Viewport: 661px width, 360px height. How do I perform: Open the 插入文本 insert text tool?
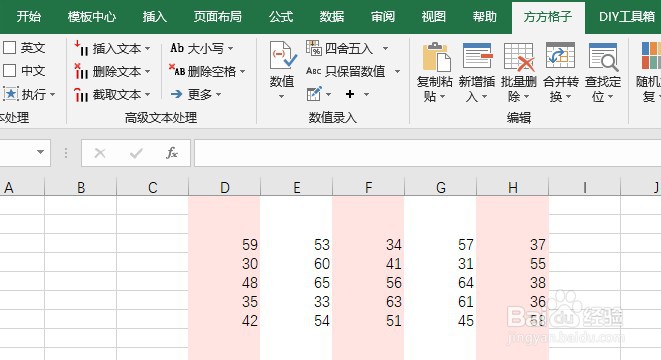[x=112, y=48]
